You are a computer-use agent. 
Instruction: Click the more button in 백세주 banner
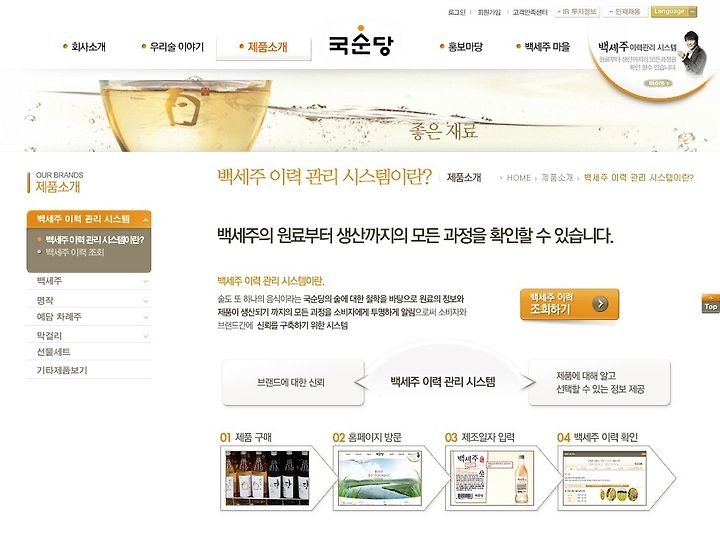658,83
